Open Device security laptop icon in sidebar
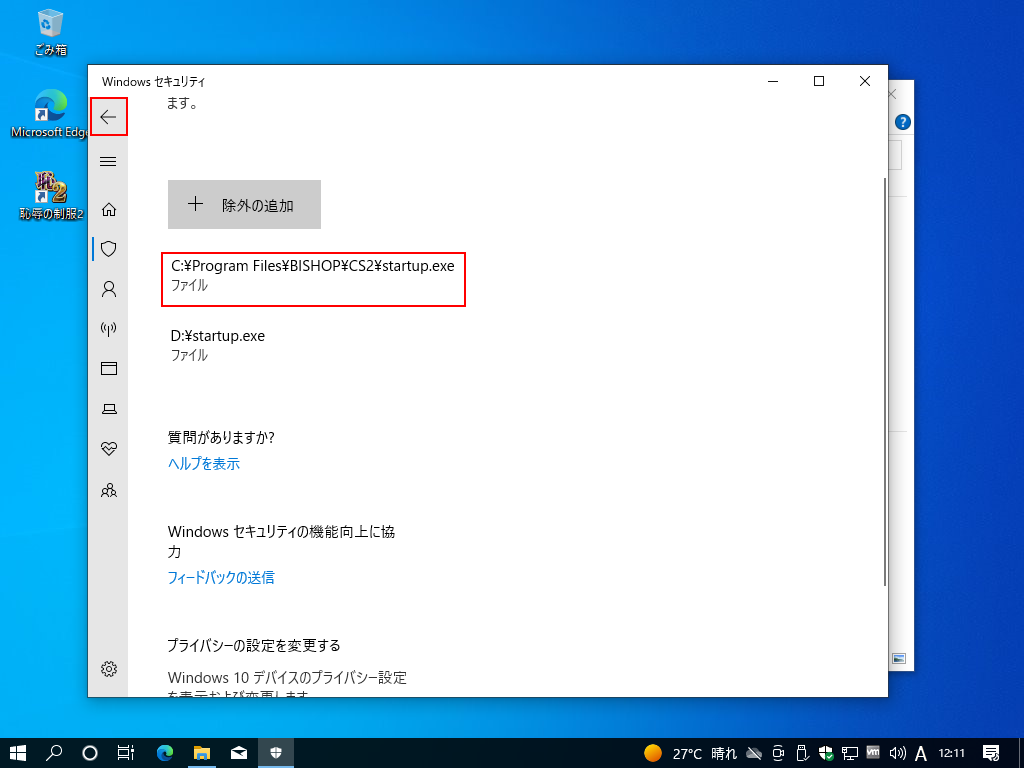 click(x=108, y=409)
